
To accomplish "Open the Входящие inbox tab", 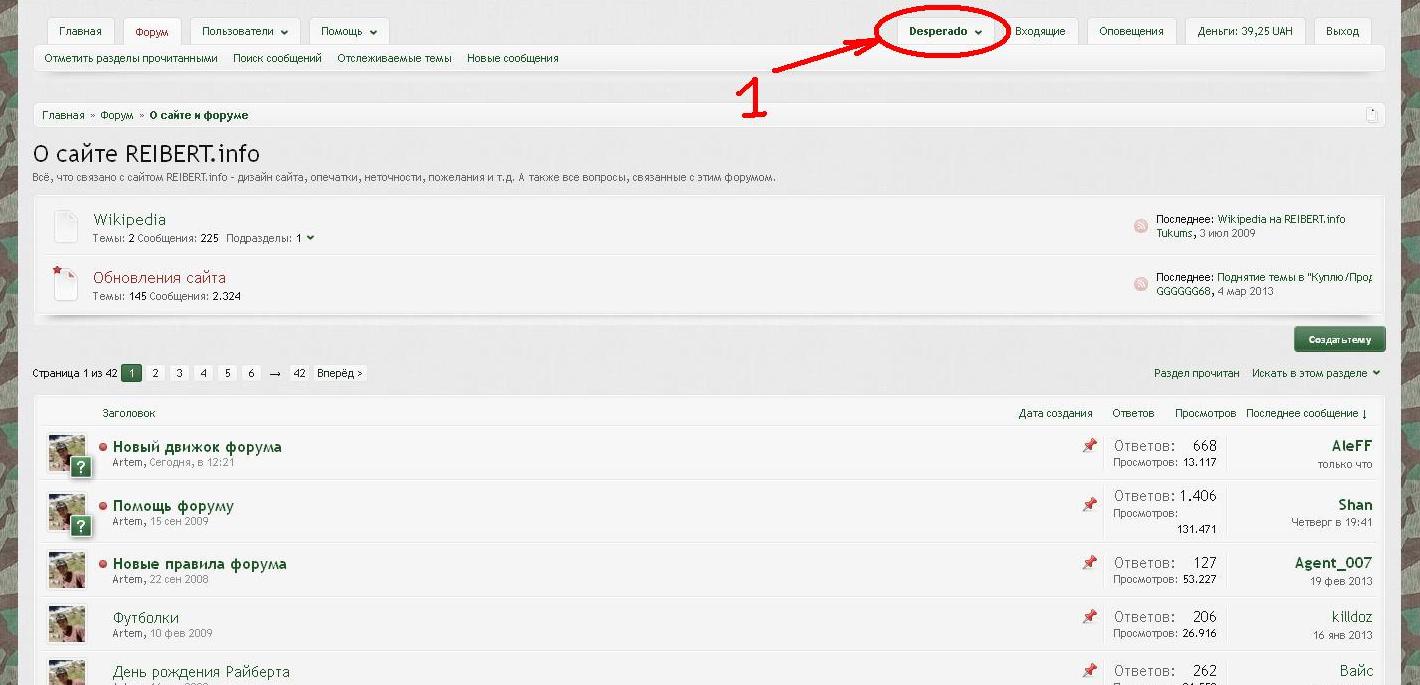I will pyautogui.click(x=1040, y=32).
